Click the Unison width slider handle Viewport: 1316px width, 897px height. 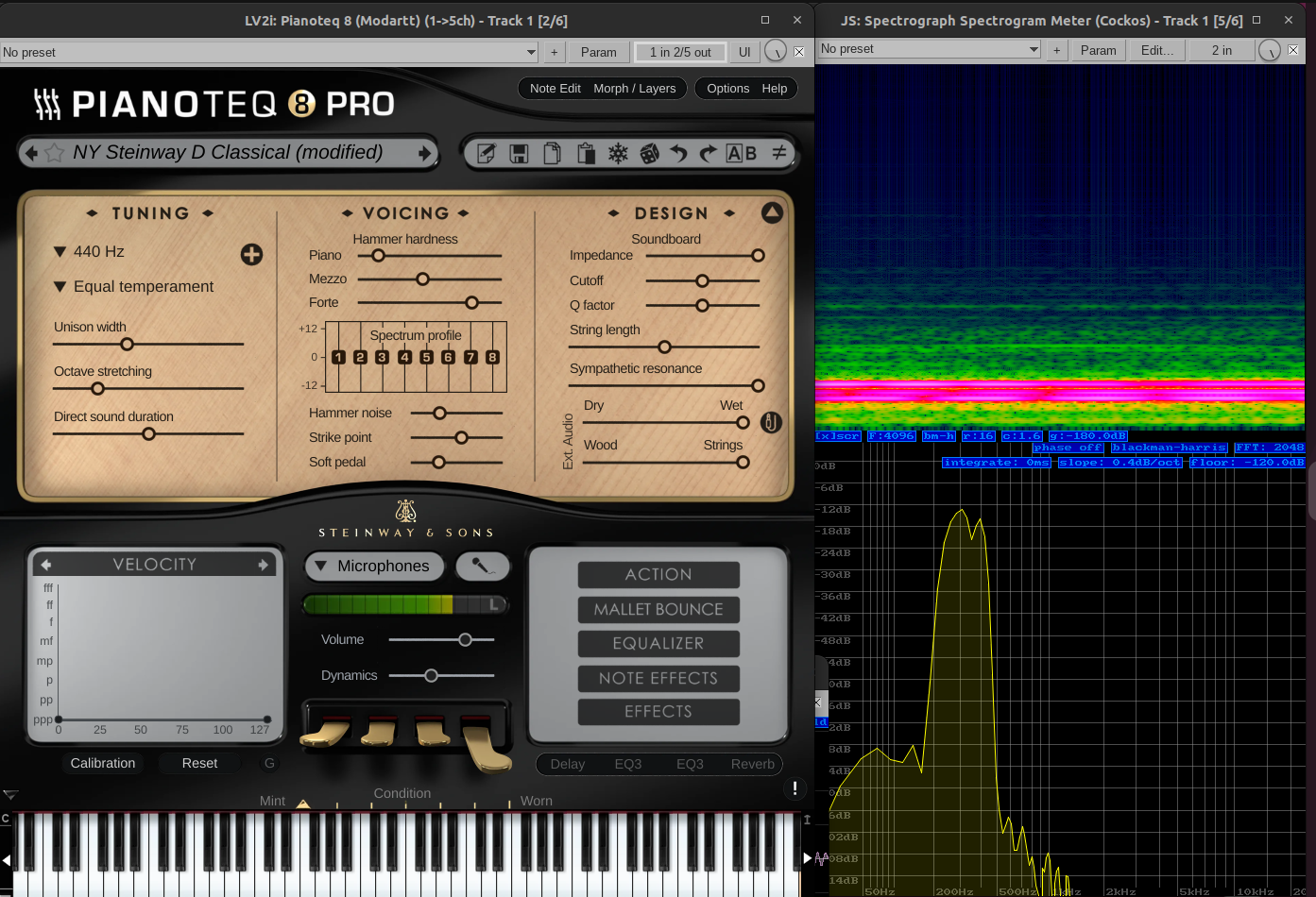(127, 344)
